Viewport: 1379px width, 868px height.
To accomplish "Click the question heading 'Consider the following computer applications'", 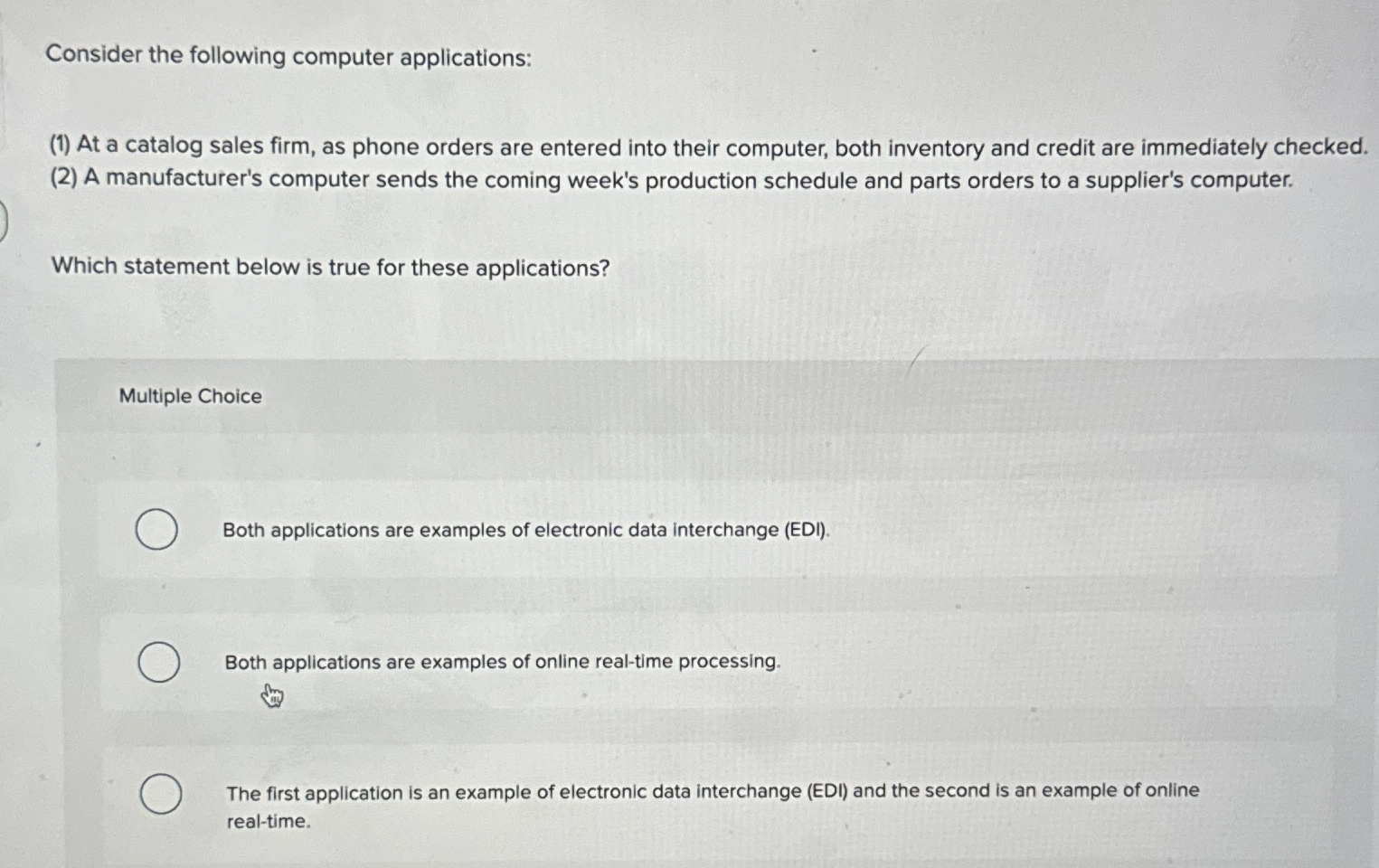I will point(289,57).
